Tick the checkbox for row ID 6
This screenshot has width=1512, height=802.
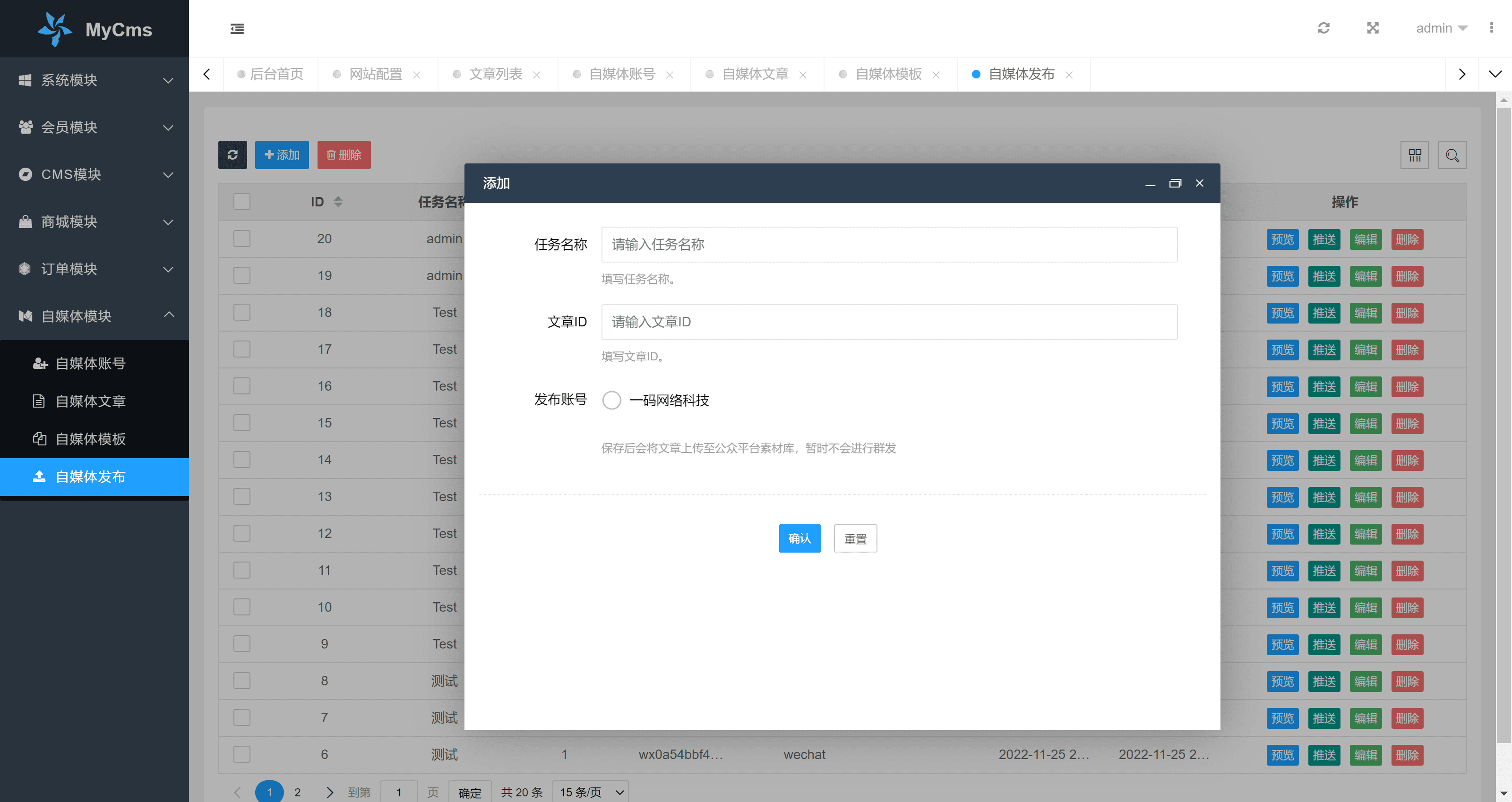242,754
